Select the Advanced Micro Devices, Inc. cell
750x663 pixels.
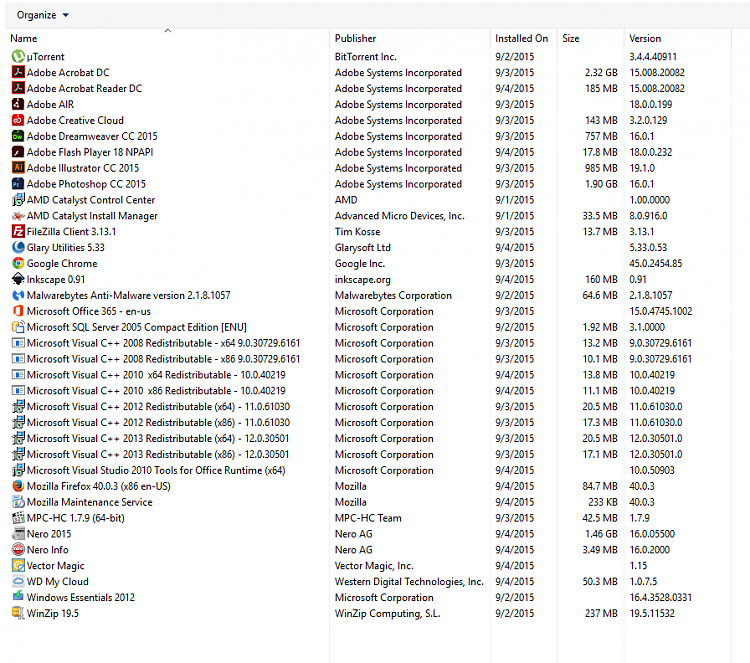point(399,216)
